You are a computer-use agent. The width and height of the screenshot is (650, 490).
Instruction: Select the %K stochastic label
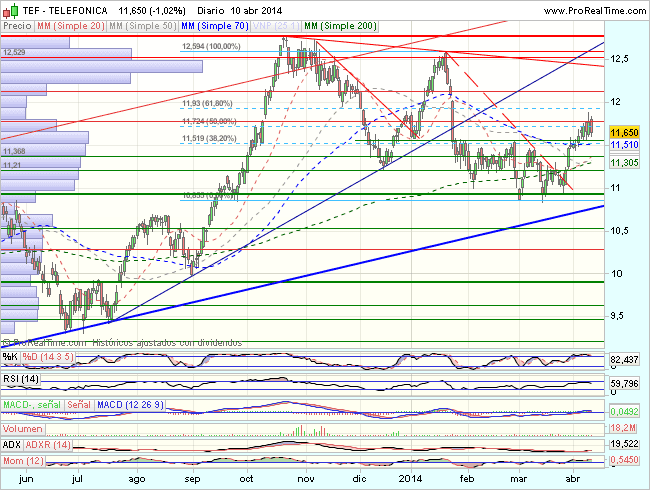10,357
